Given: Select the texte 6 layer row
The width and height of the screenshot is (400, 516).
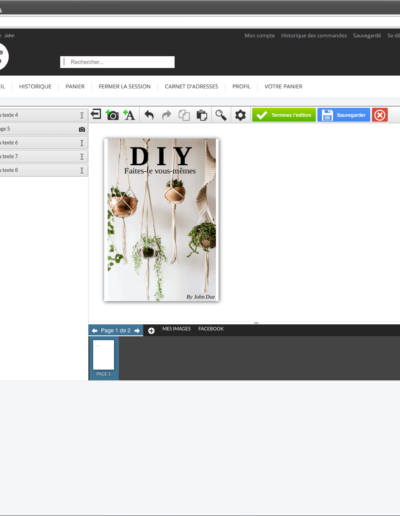Looking at the screenshot, I should coord(43,143).
